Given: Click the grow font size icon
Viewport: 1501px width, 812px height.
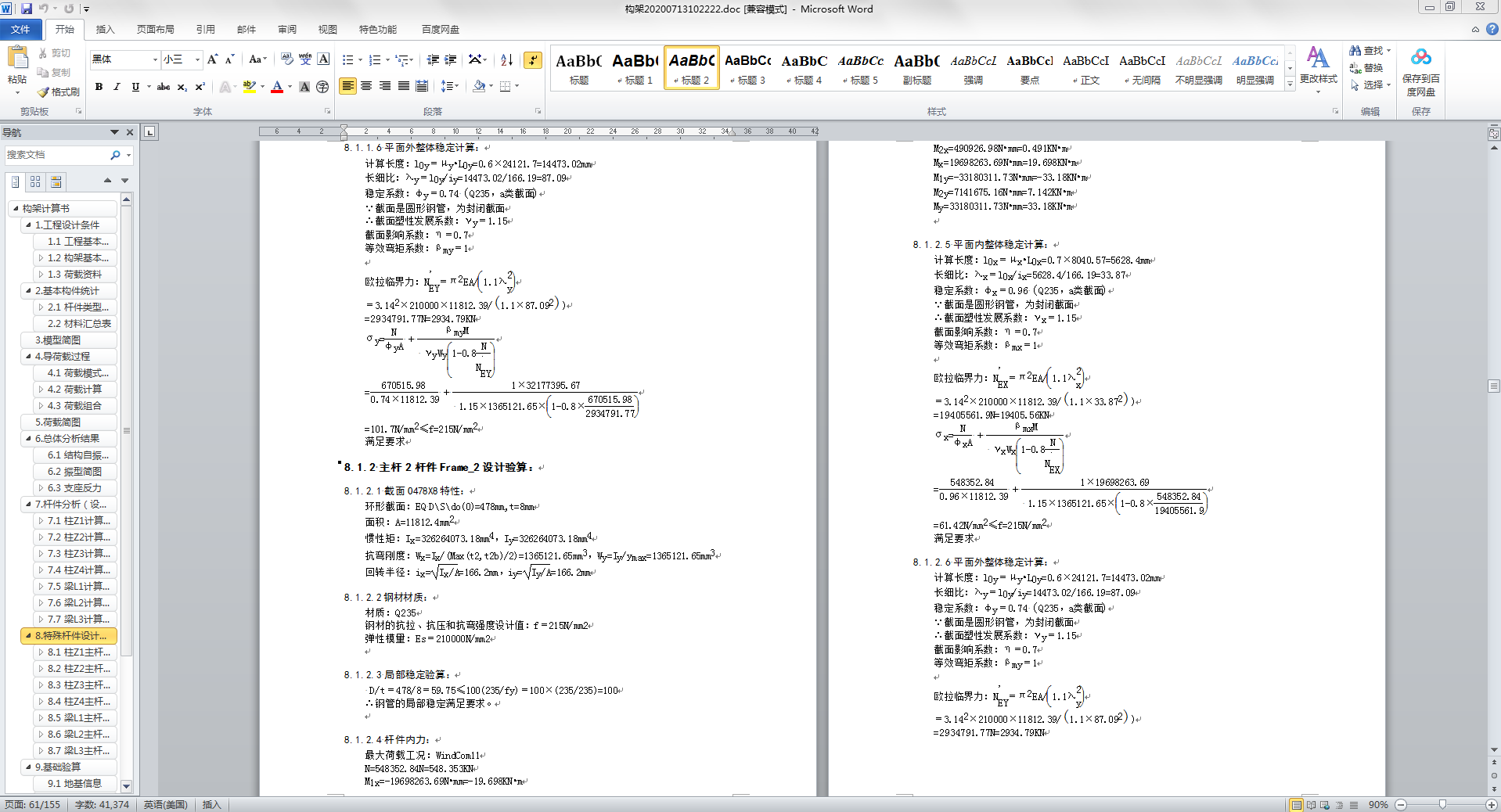Looking at the screenshot, I should 212,59.
